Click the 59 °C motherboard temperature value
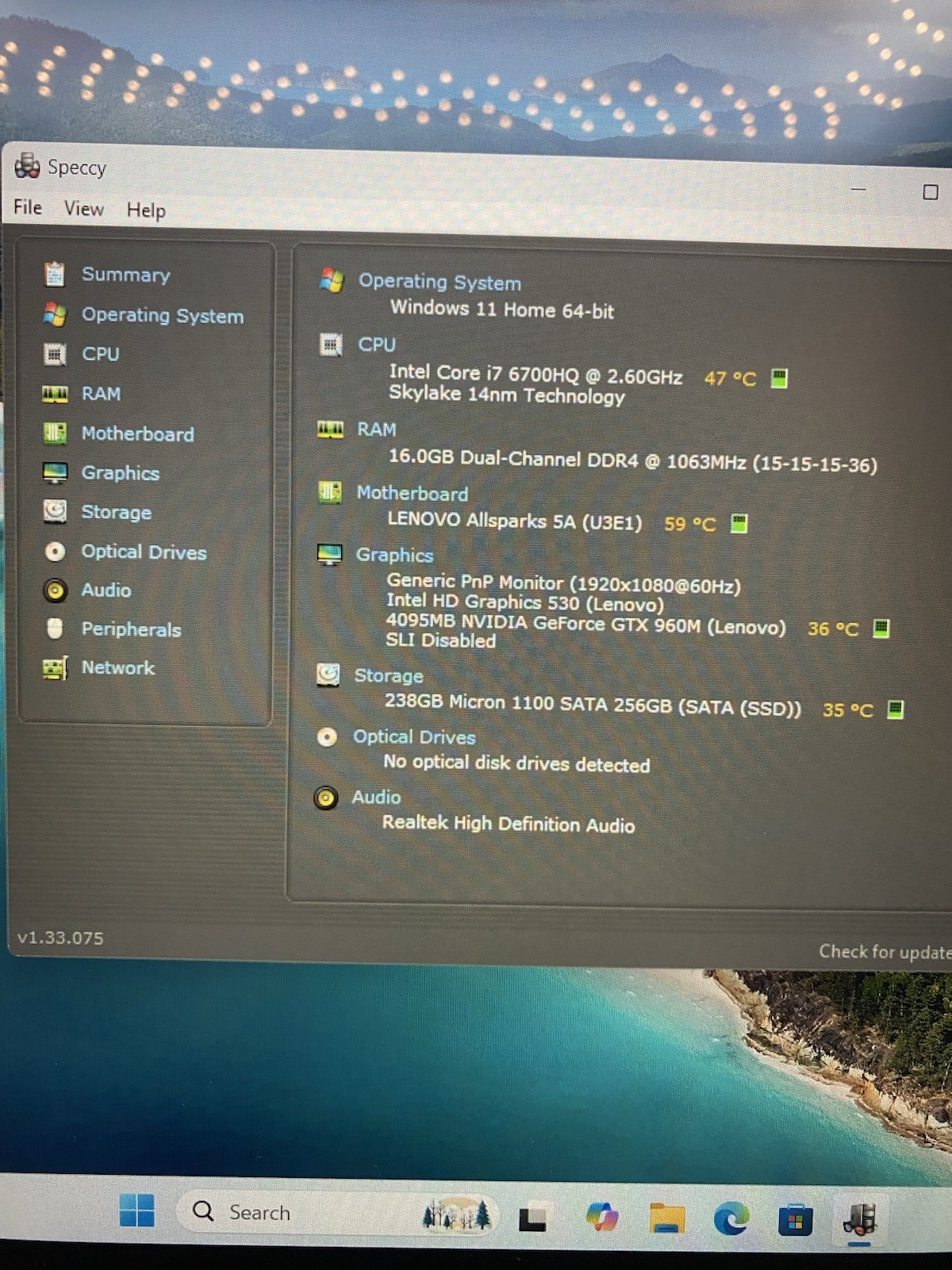The height and width of the screenshot is (1270, 952). point(689,524)
